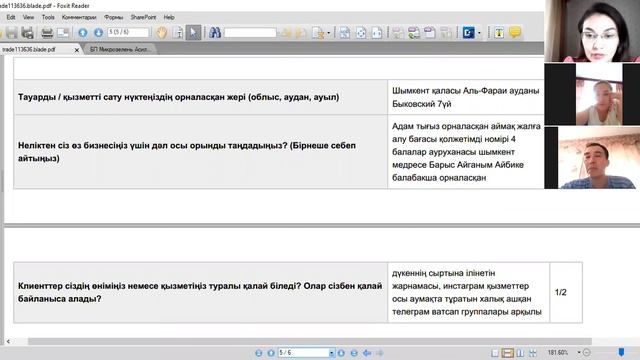Enable Single Page view mode
This screenshot has height=360, width=640.
pos(495,353)
